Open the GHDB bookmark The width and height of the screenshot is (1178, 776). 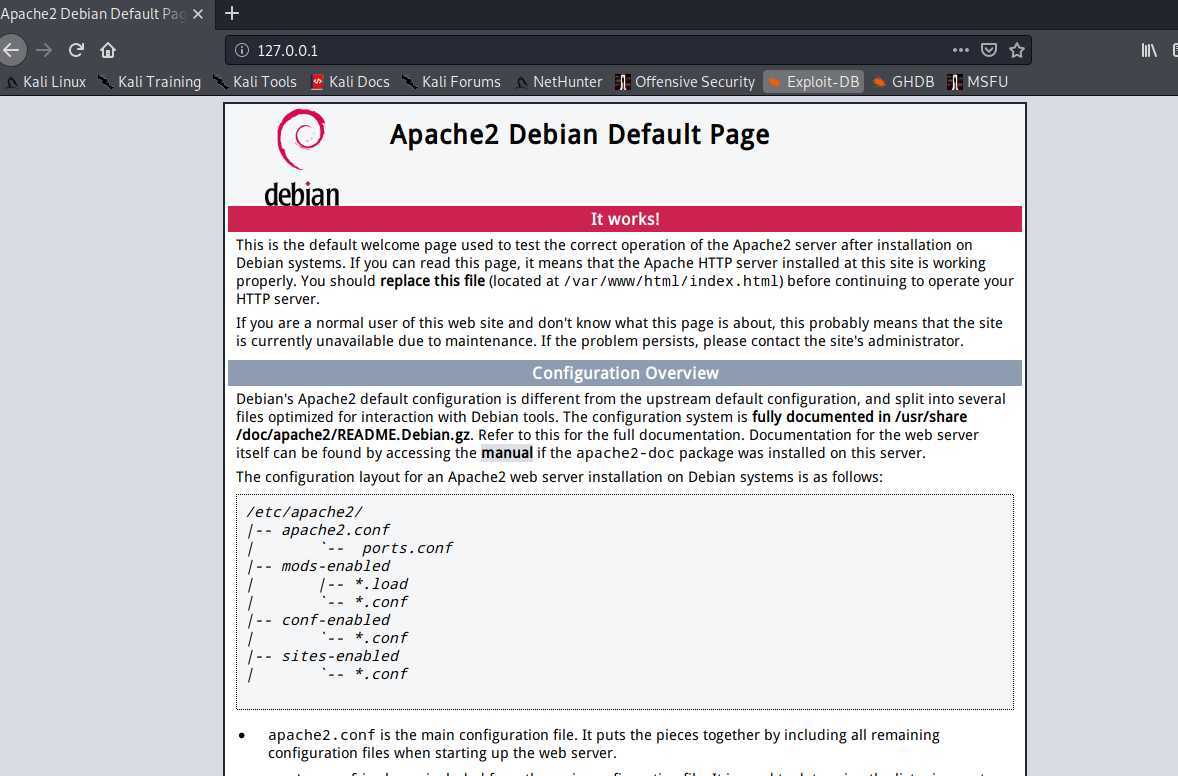point(903,82)
